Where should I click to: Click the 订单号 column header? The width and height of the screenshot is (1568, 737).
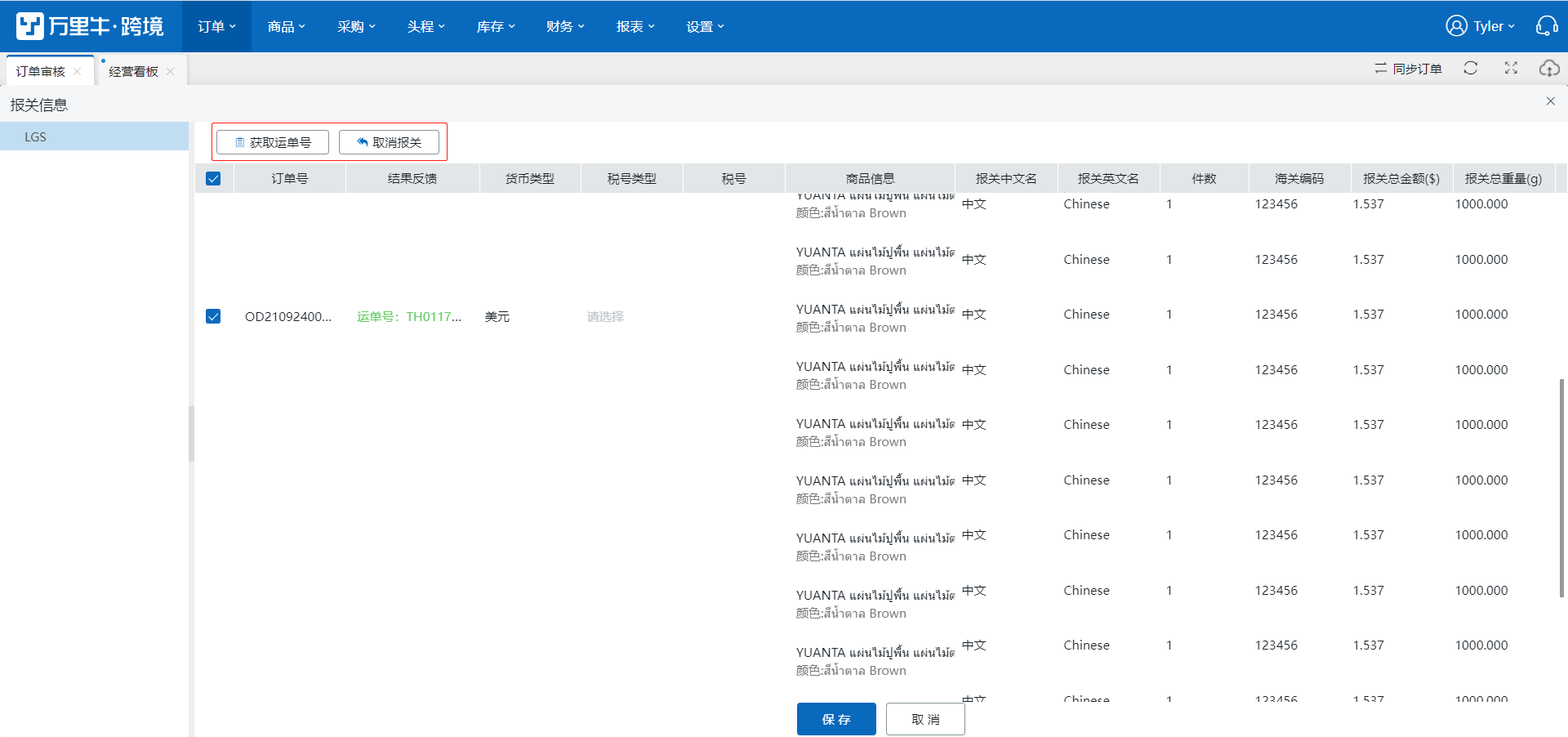coord(290,178)
